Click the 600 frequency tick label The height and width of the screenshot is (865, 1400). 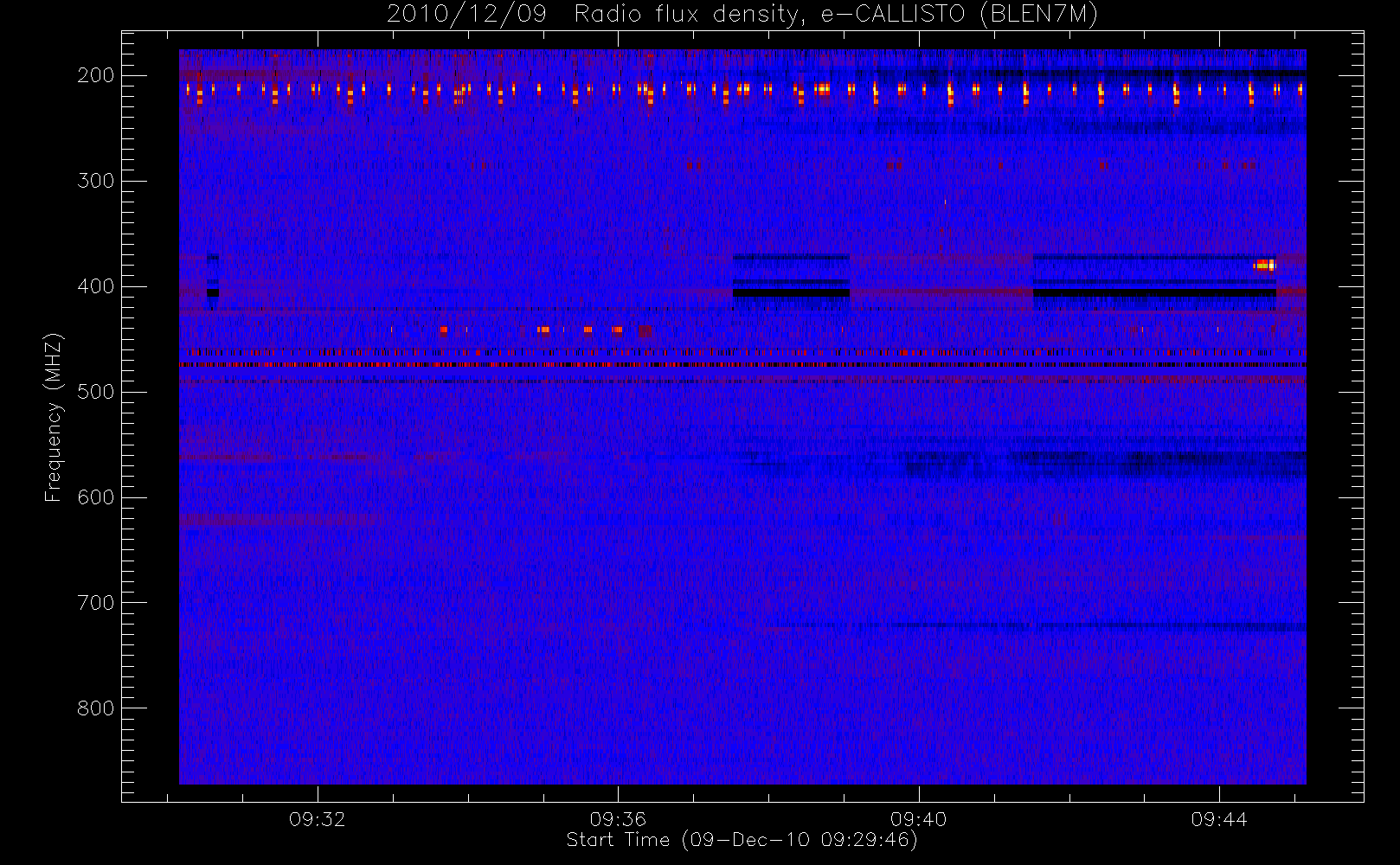point(96,497)
